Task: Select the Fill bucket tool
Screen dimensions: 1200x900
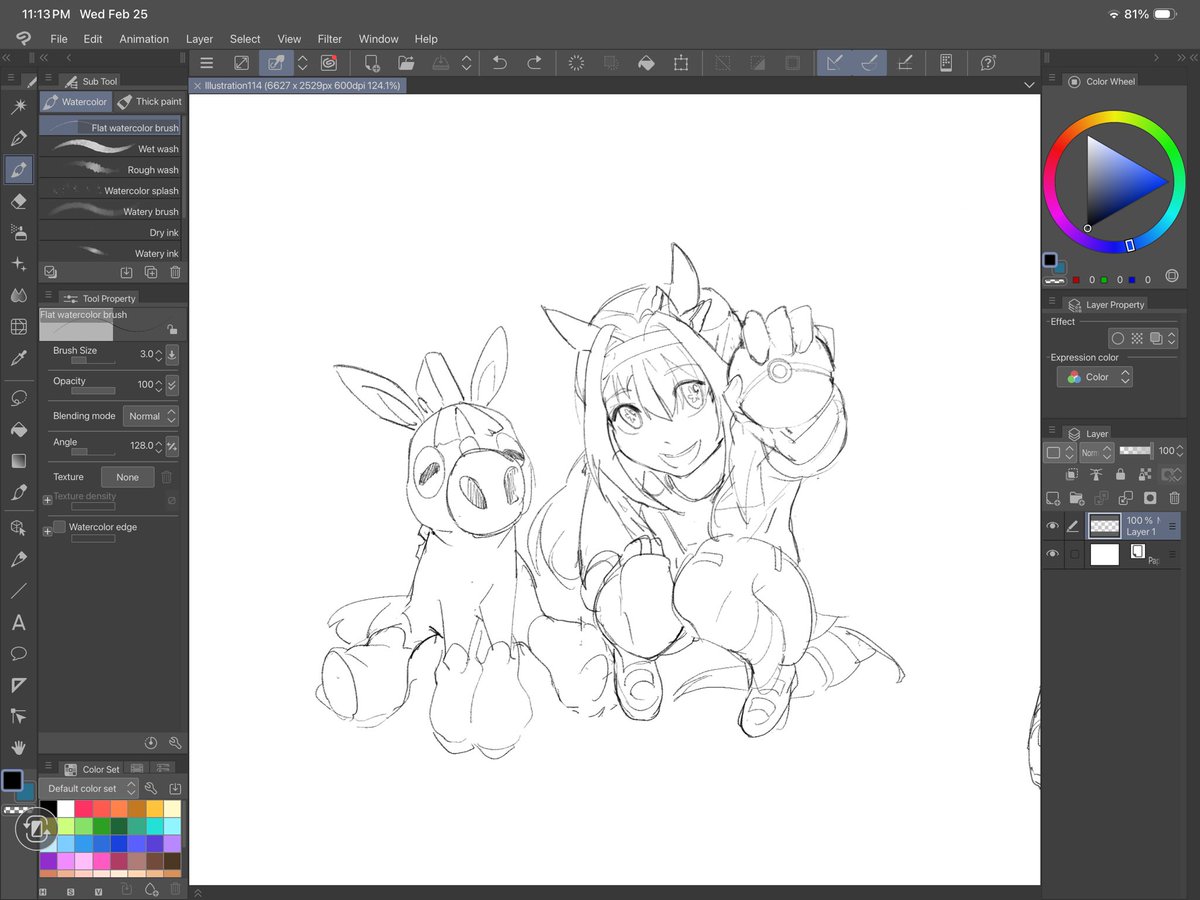Action: click(x=19, y=429)
